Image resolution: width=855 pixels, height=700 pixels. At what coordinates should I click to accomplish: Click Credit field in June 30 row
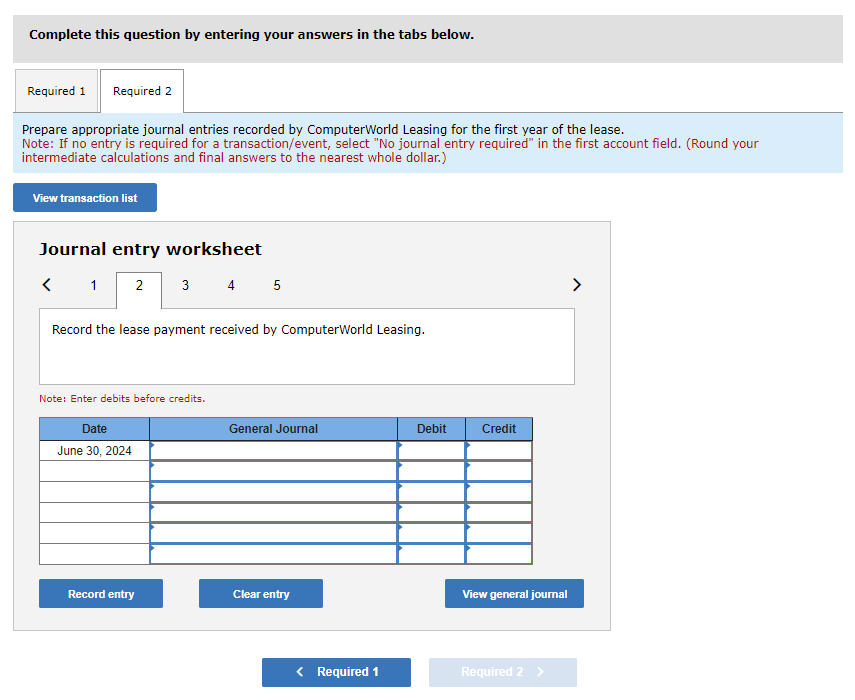[499, 451]
